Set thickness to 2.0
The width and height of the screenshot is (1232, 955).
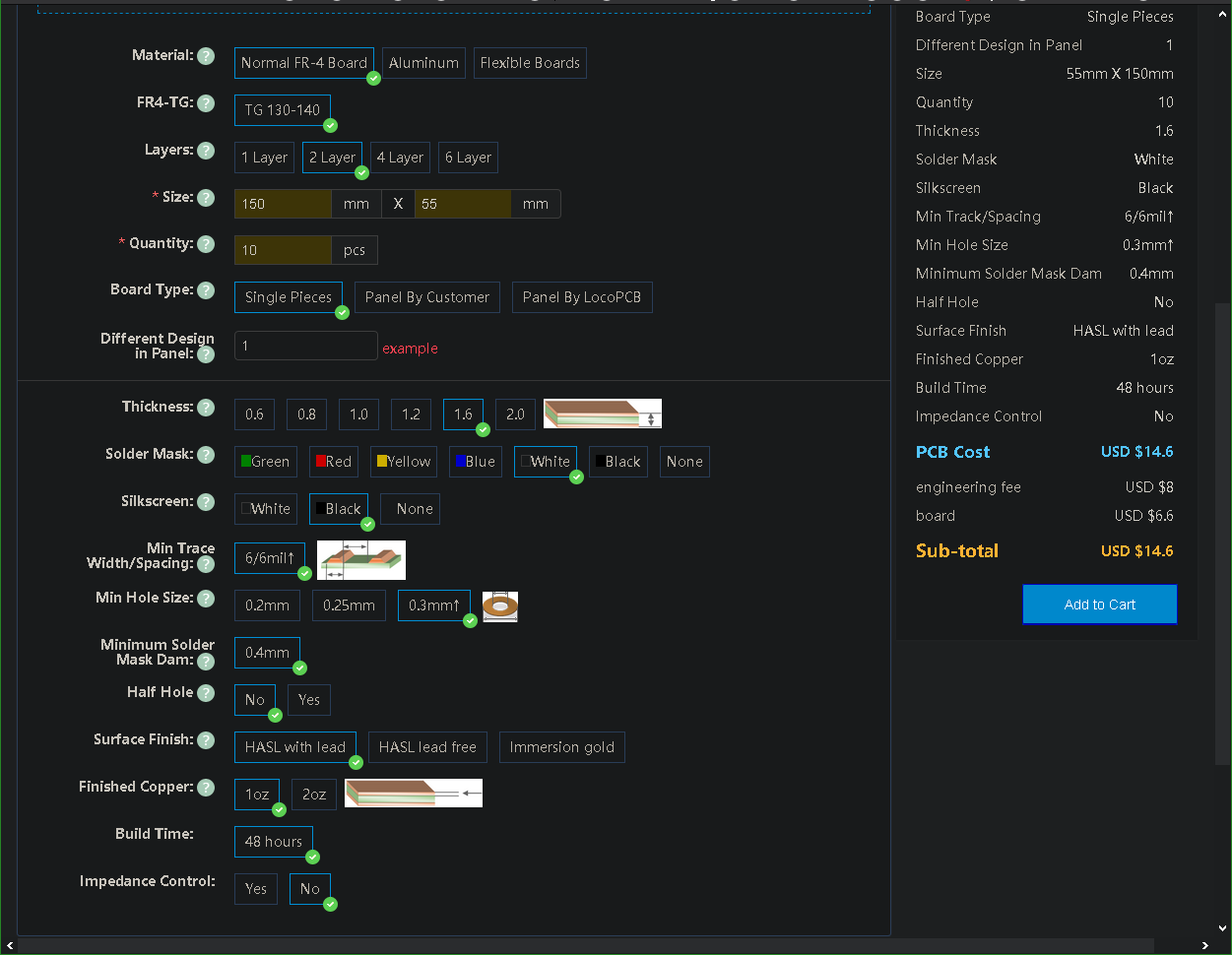pyautogui.click(x=515, y=414)
